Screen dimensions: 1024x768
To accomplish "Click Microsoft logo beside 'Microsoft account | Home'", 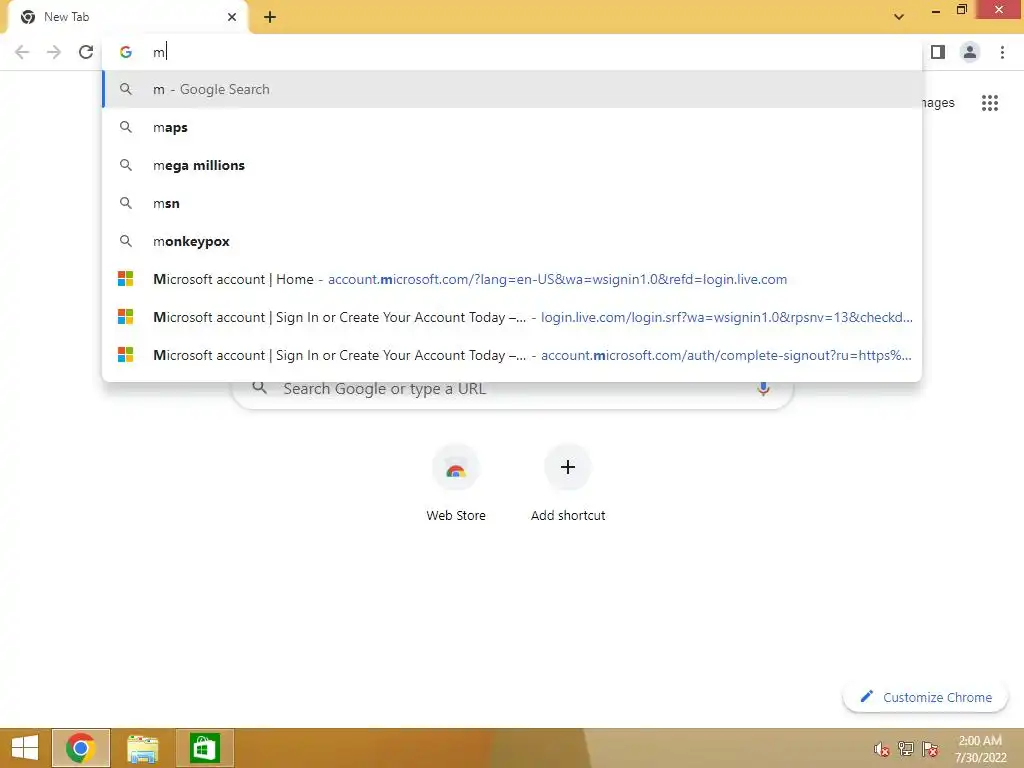I will tap(125, 279).
